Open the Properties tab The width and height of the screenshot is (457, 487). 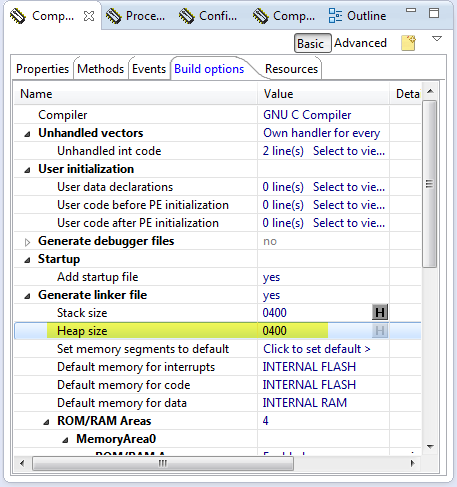click(x=42, y=69)
